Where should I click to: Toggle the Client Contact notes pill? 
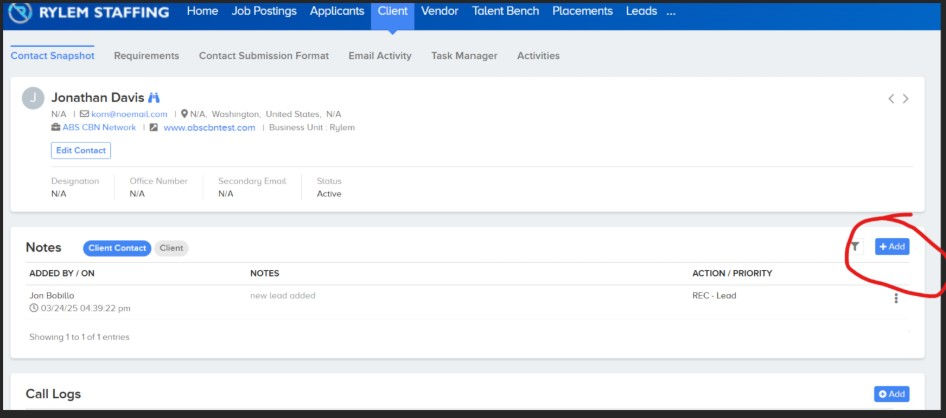click(x=117, y=248)
